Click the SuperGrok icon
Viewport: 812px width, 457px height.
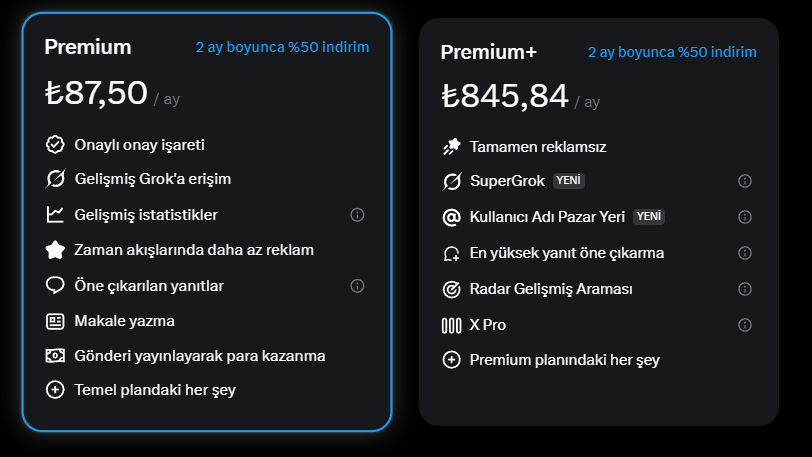452,181
